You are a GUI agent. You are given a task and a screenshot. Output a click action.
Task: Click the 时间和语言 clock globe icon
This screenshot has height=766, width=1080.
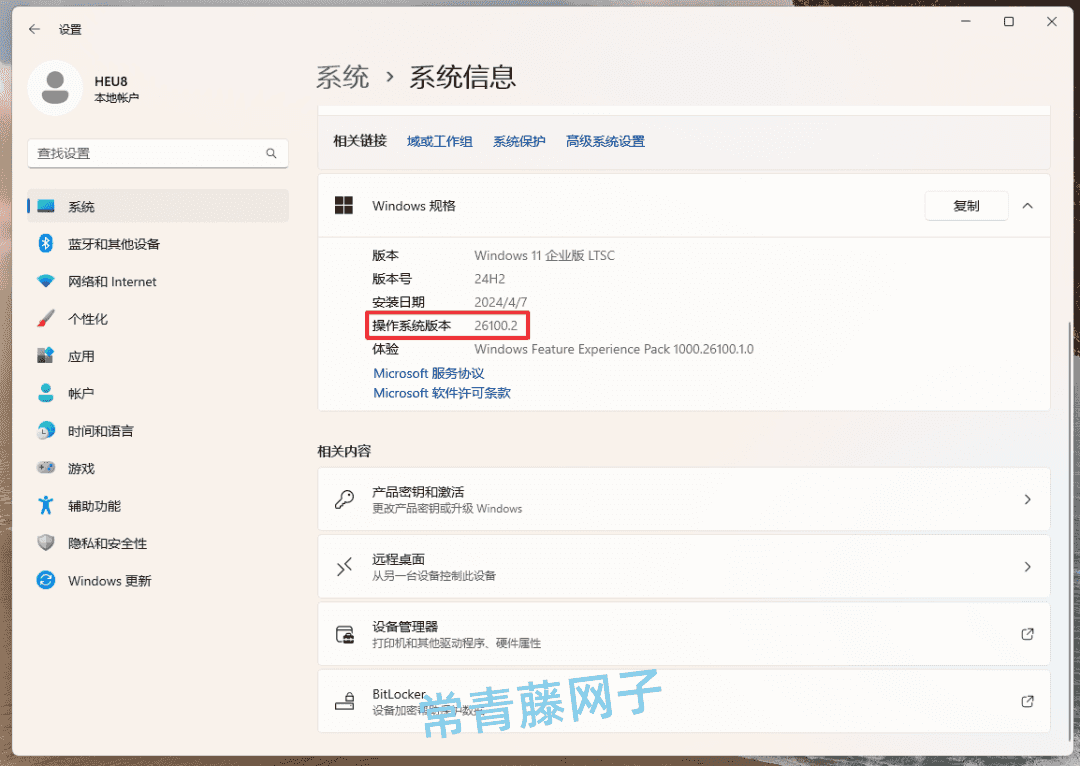pos(46,431)
